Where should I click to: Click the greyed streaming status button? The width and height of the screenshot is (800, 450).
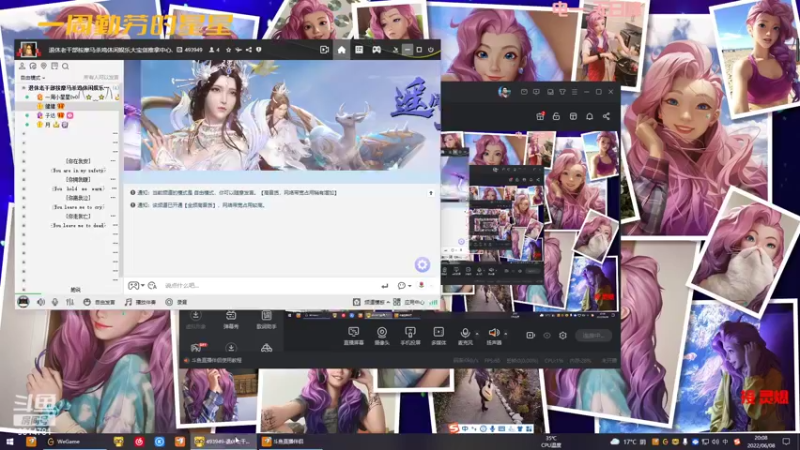point(593,335)
